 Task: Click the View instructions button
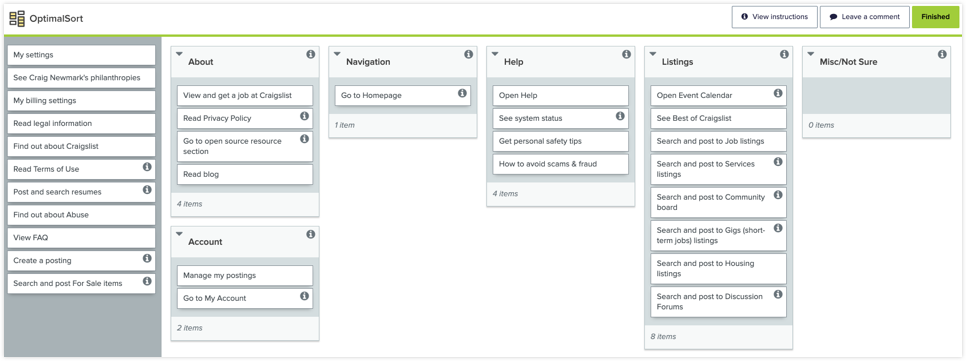[774, 17]
